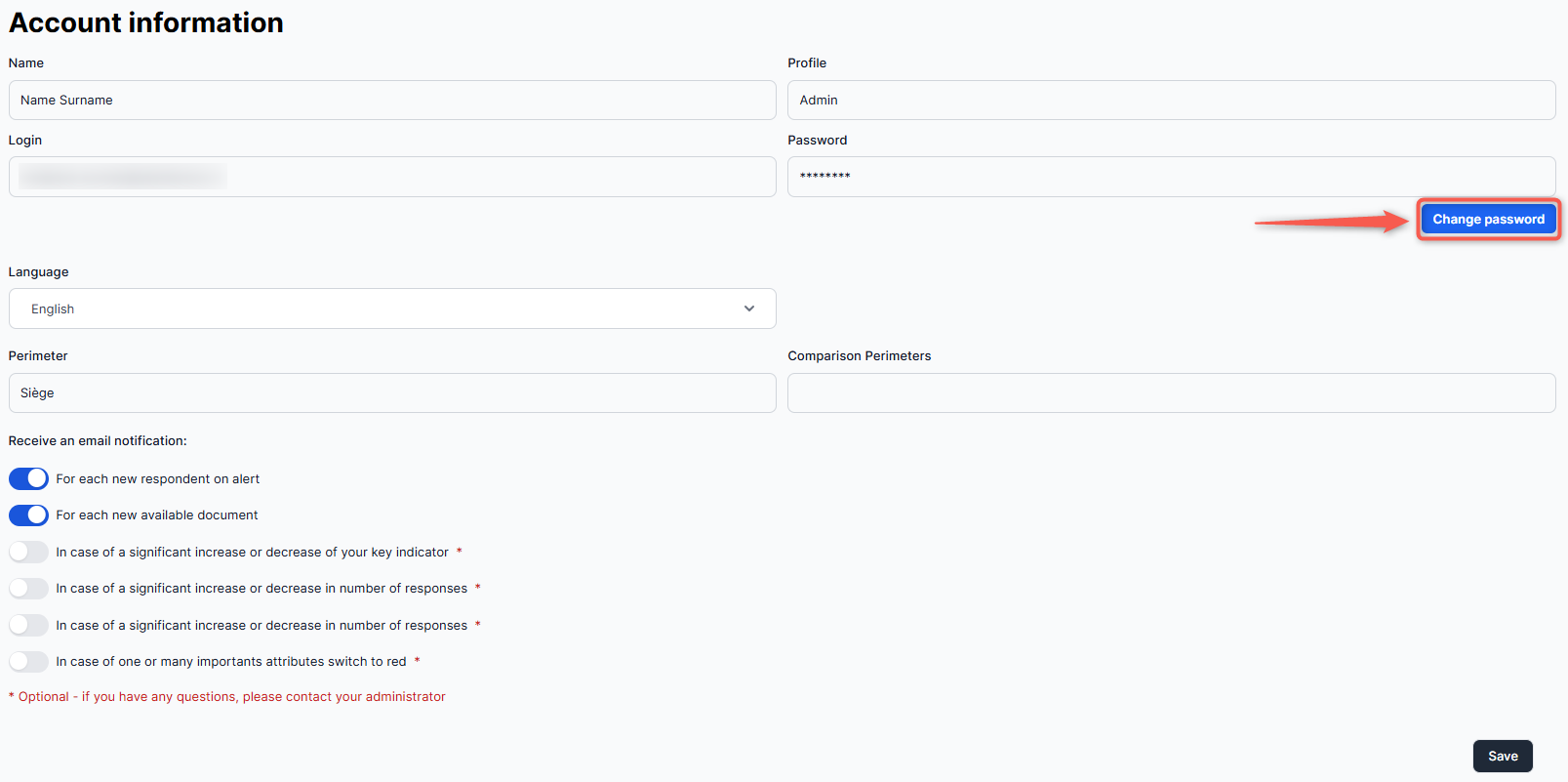1568x782 pixels.
Task: Turn off the new available document notification
Action: (28, 514)
